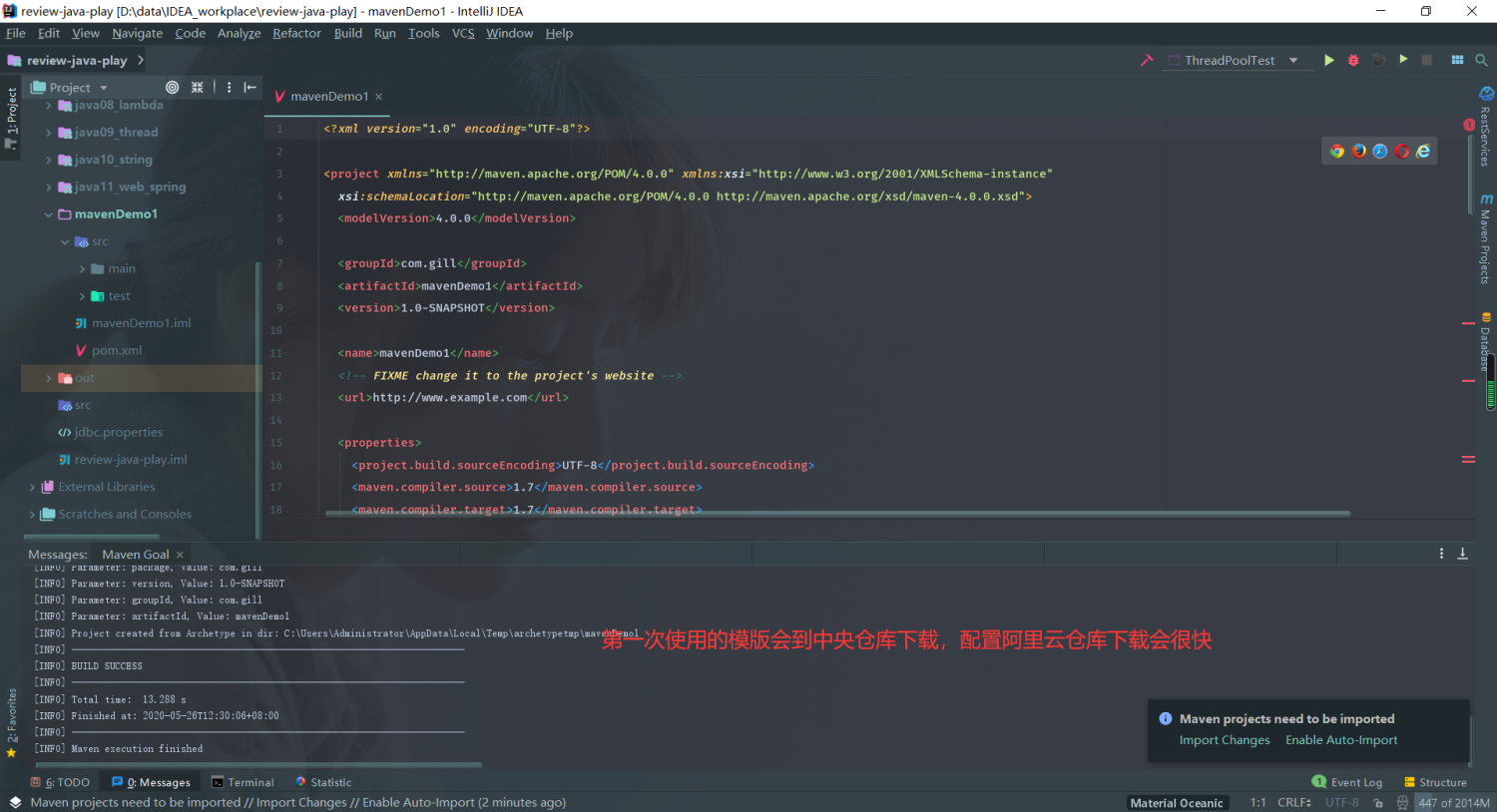Expand Scratches and Consoles node

(x=32, y=514)
